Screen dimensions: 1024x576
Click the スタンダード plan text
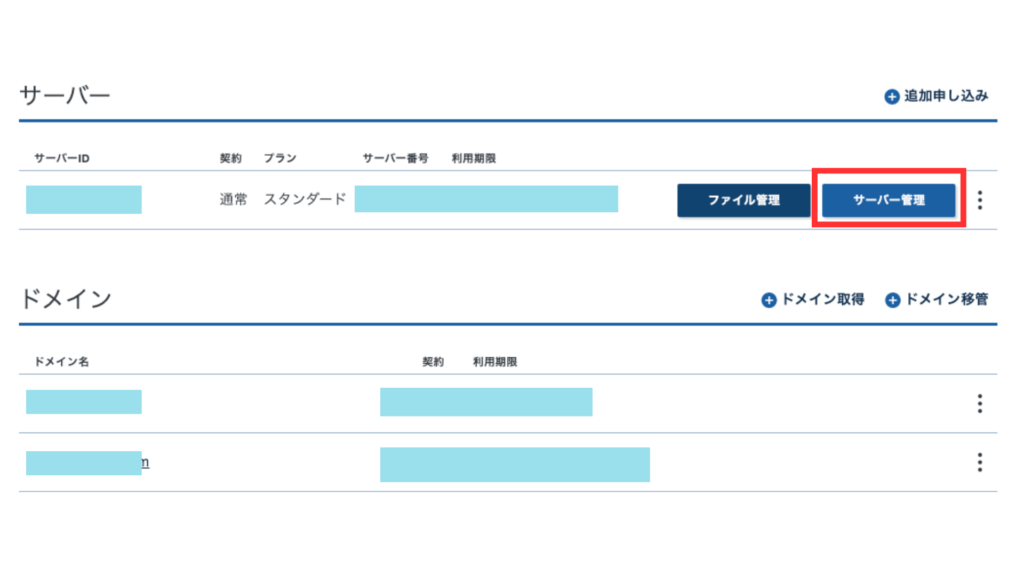coord(305,199)
